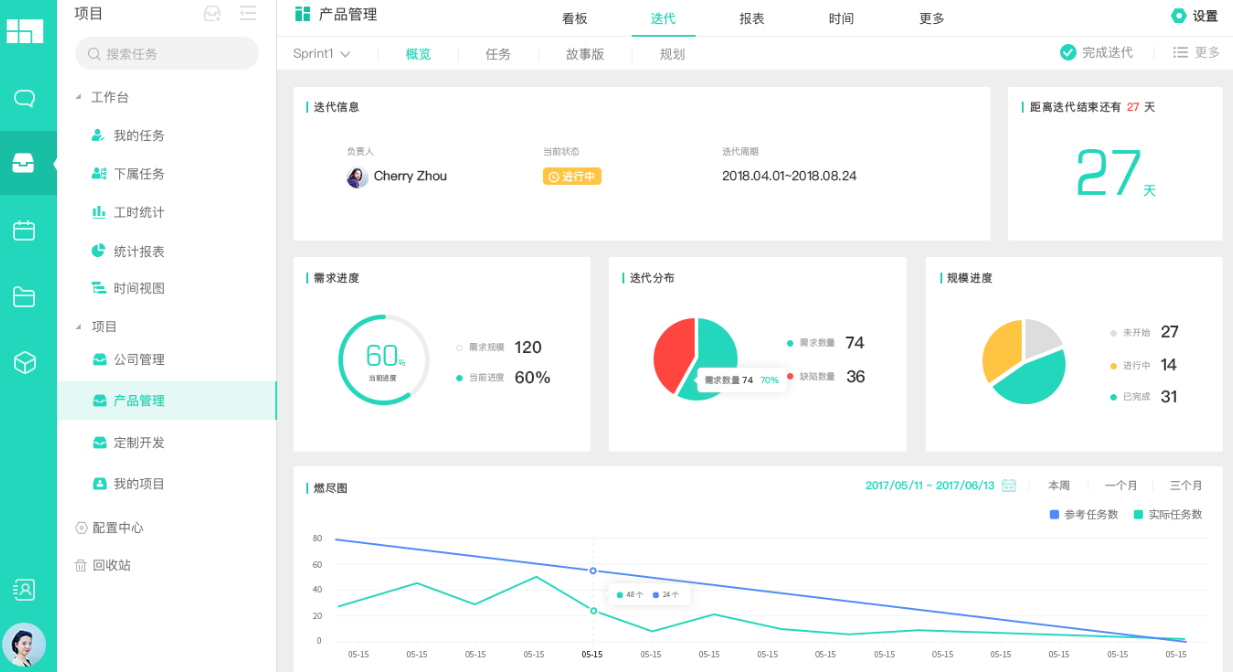This screenshot has width=1233, height=672.
Task: Open the chat messages icon in left rail
Action: click(24, 98)
